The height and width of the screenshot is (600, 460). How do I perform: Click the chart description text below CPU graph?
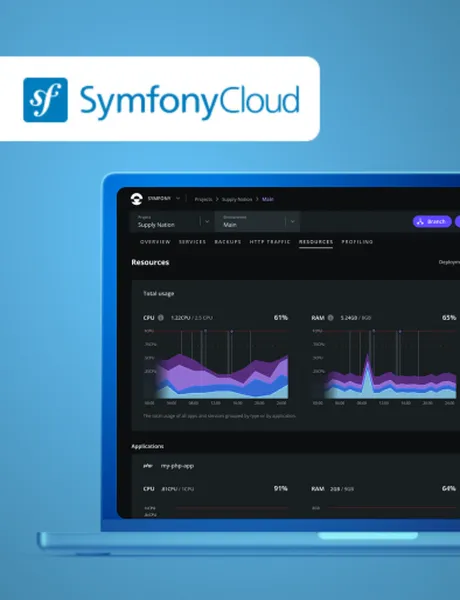click(x=219, y=416)
